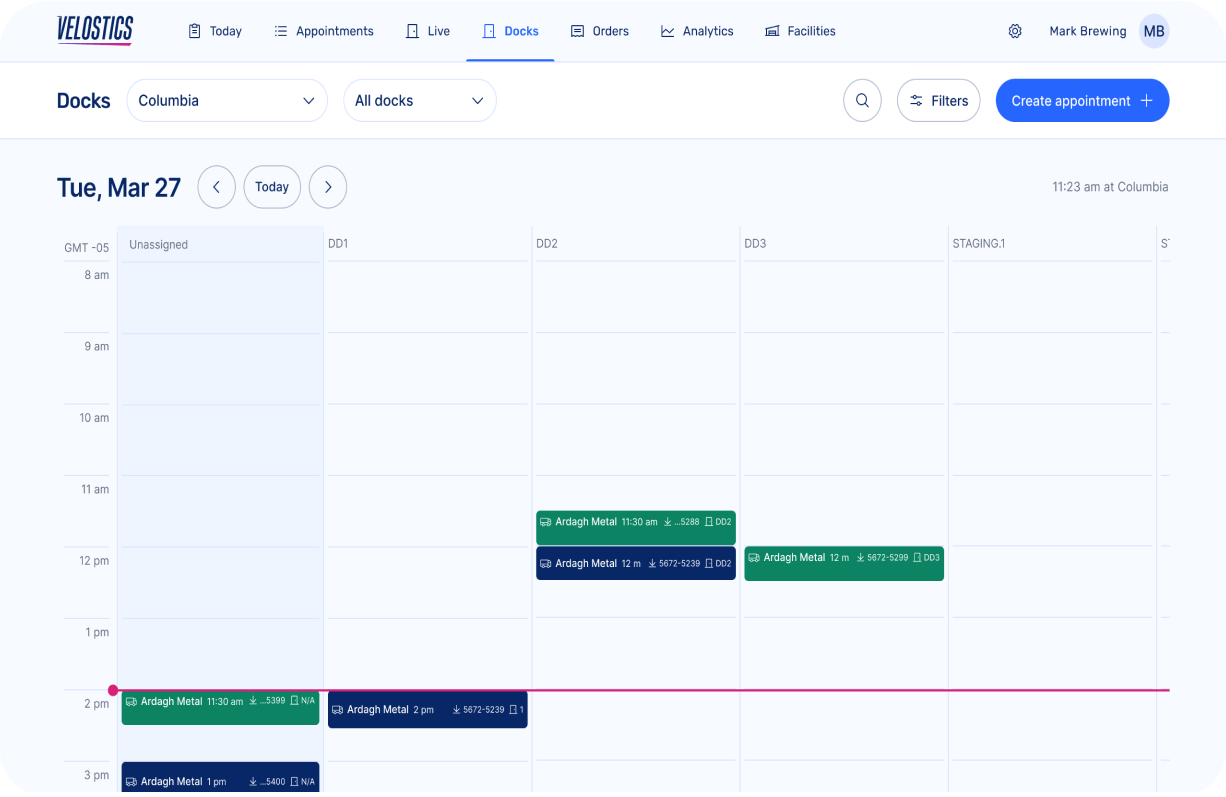
Task: Click the search magnifier icon
Action: (x=862, y=100)
